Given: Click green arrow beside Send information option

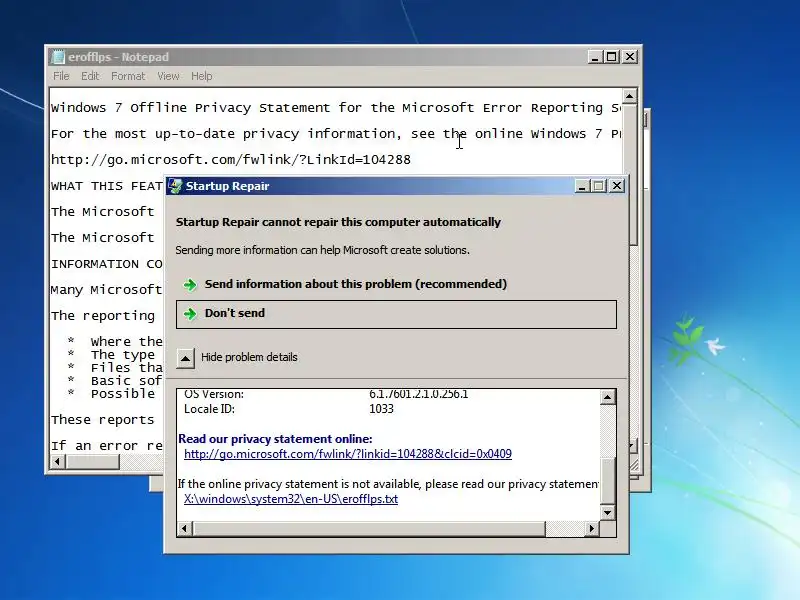Looking at the screenshot, I should [190, 284].
